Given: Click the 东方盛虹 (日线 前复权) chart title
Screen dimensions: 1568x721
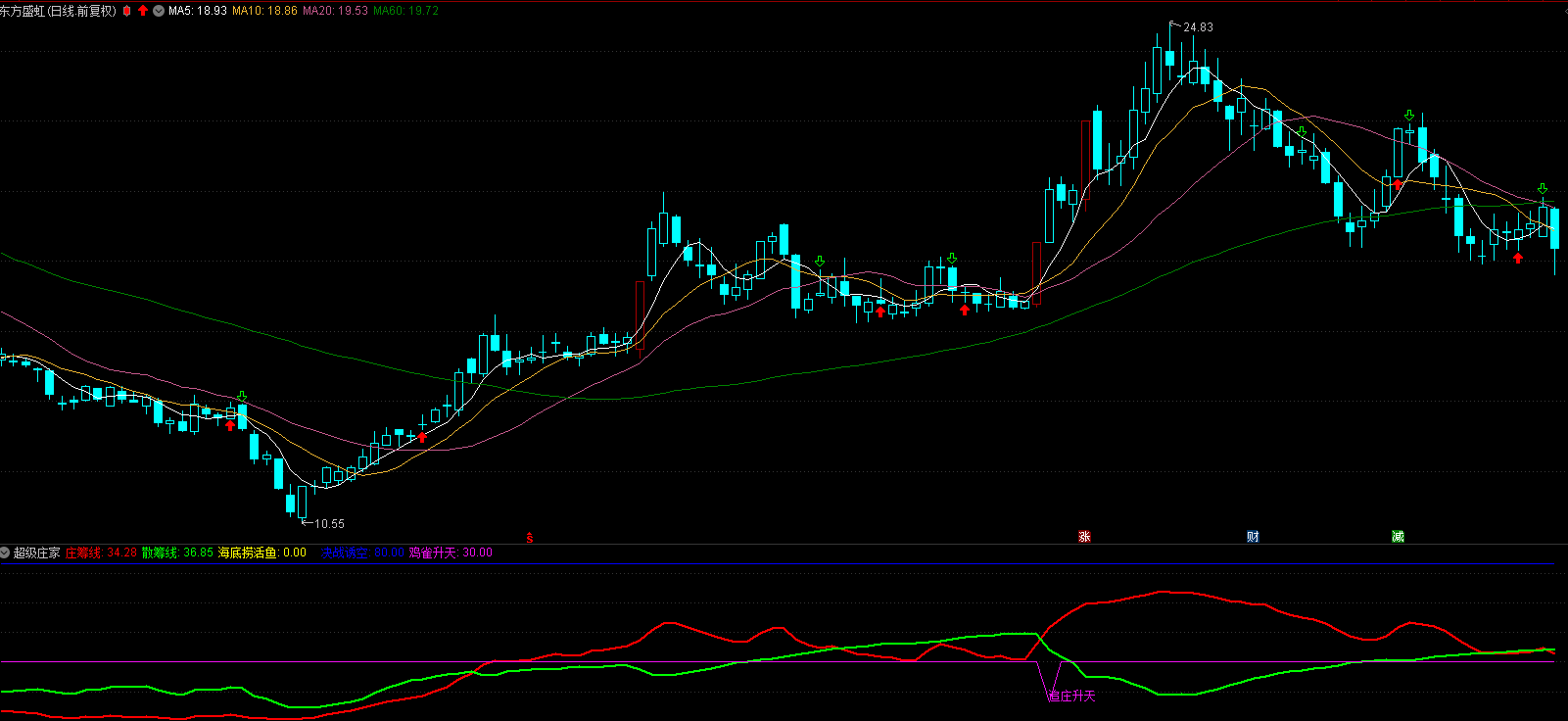Looking at the screenshot, I should point(59,11).
